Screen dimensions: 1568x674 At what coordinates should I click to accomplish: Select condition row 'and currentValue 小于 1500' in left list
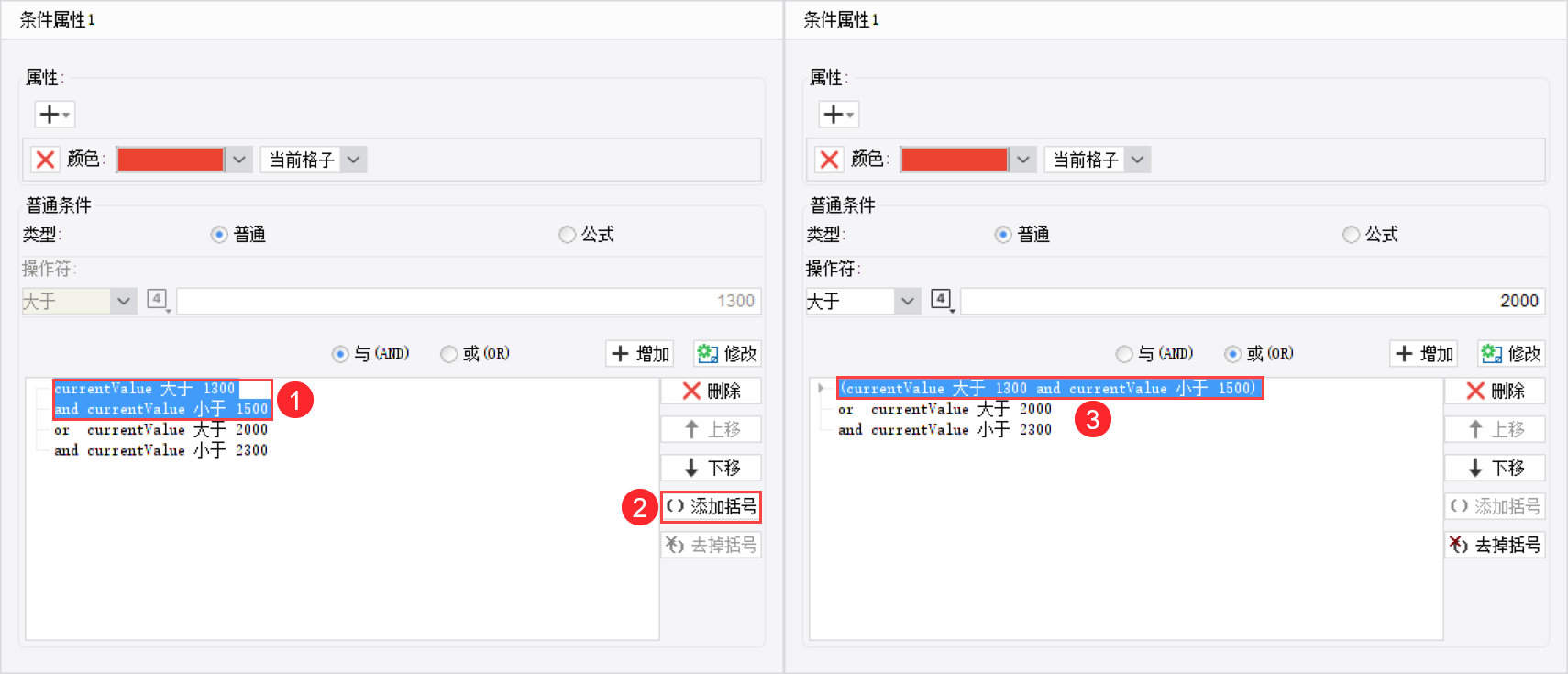coord(161,409)
